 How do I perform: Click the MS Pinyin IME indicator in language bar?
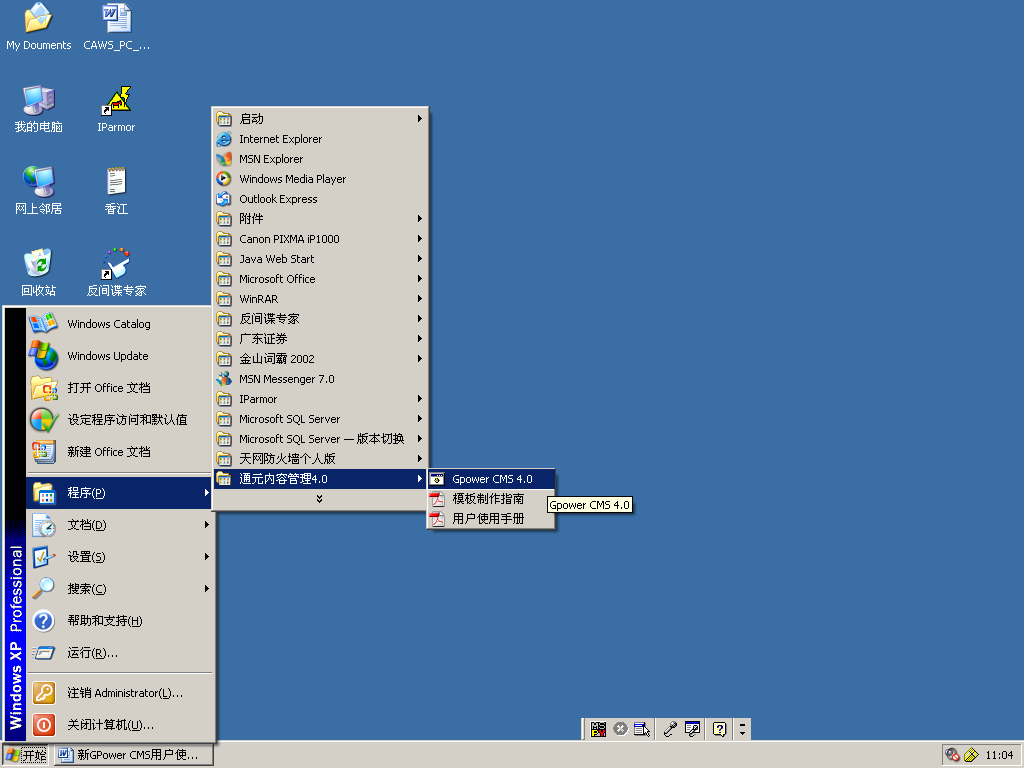(598, 729)
